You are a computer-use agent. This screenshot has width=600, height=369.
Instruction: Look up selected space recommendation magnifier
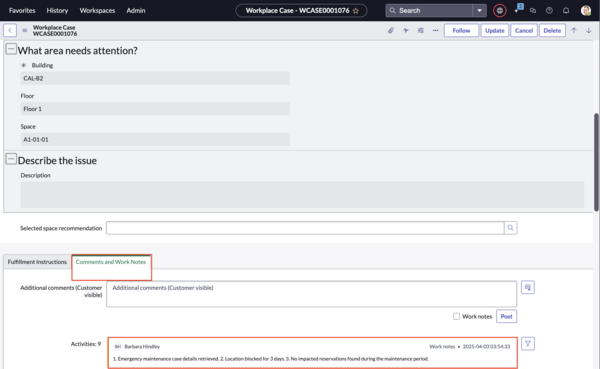(510, 228)
